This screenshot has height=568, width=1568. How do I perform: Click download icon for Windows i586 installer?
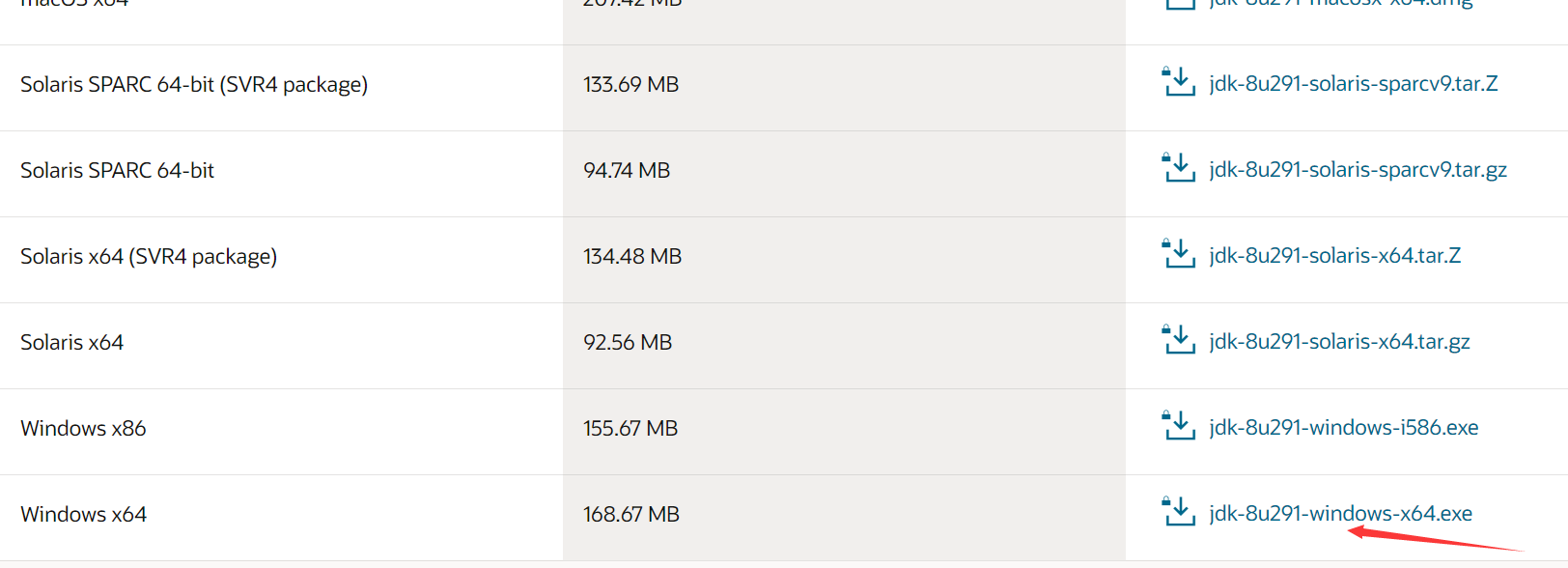1179,427
